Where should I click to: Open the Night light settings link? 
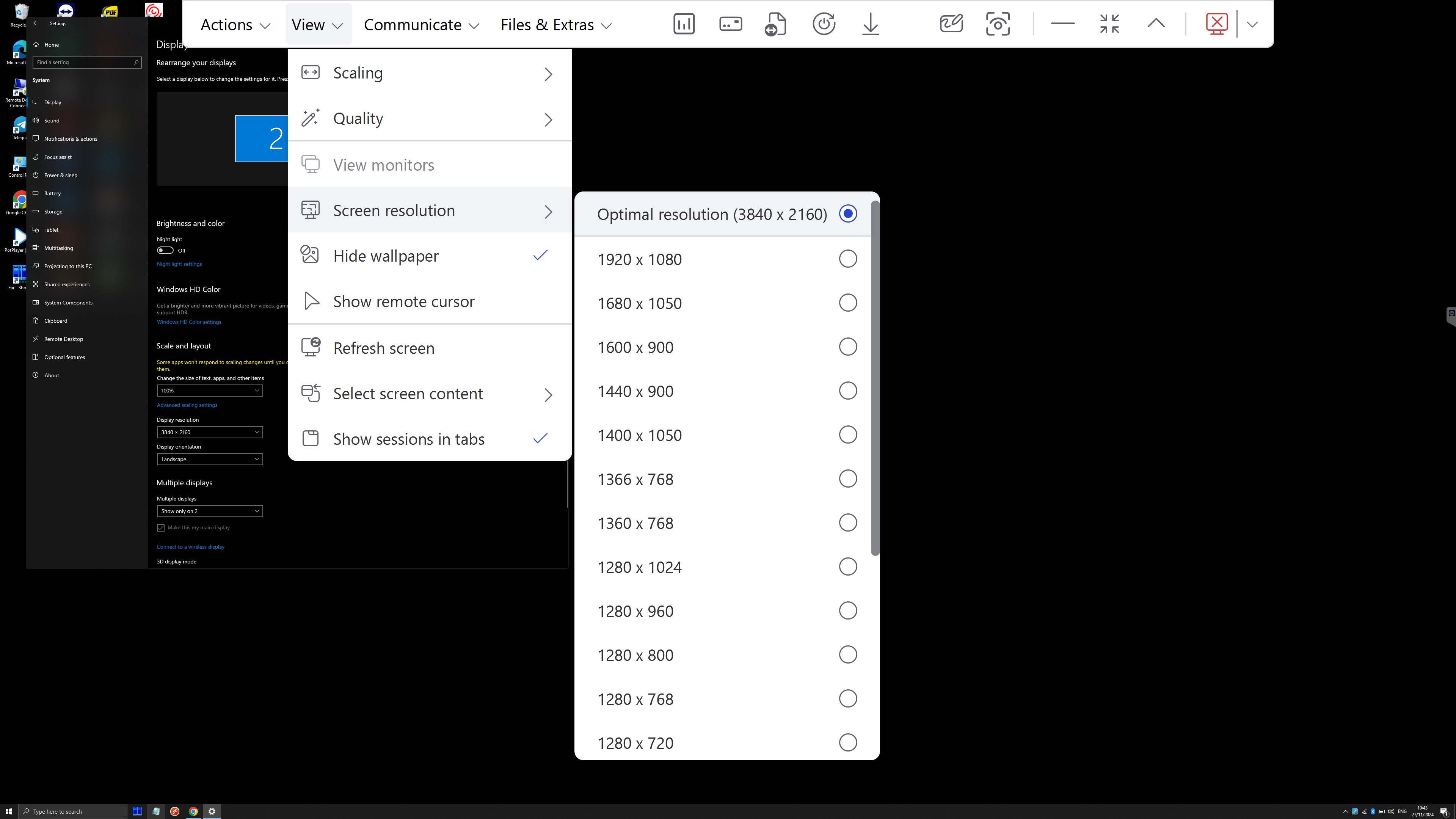click(x=179, y=264)
